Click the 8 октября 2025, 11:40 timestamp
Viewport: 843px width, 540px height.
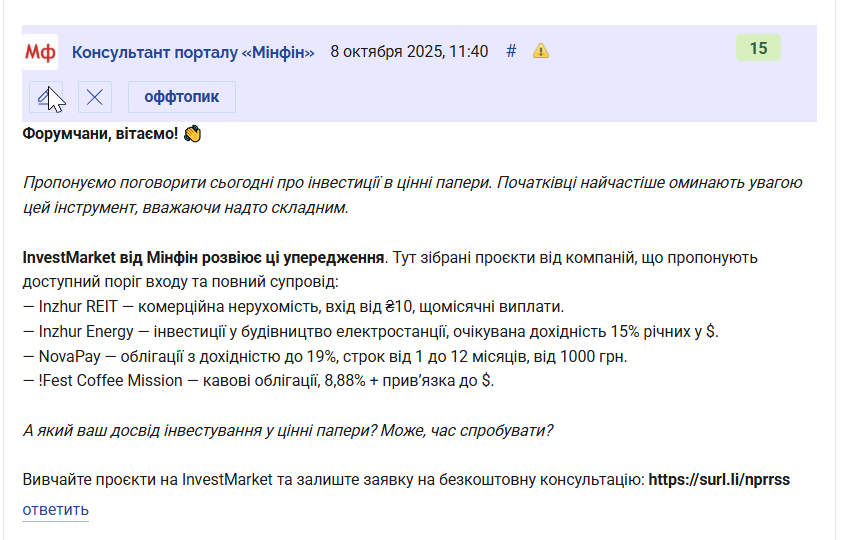point(409,51)
